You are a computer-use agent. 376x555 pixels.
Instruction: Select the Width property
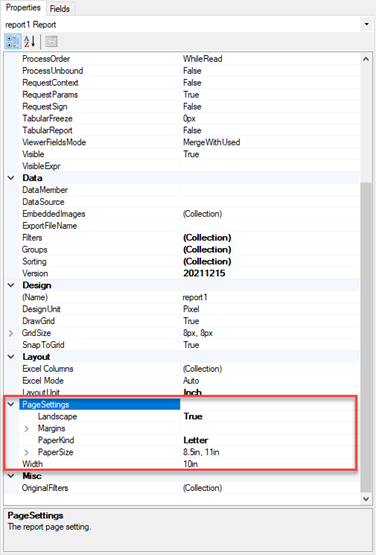[33, 464]
